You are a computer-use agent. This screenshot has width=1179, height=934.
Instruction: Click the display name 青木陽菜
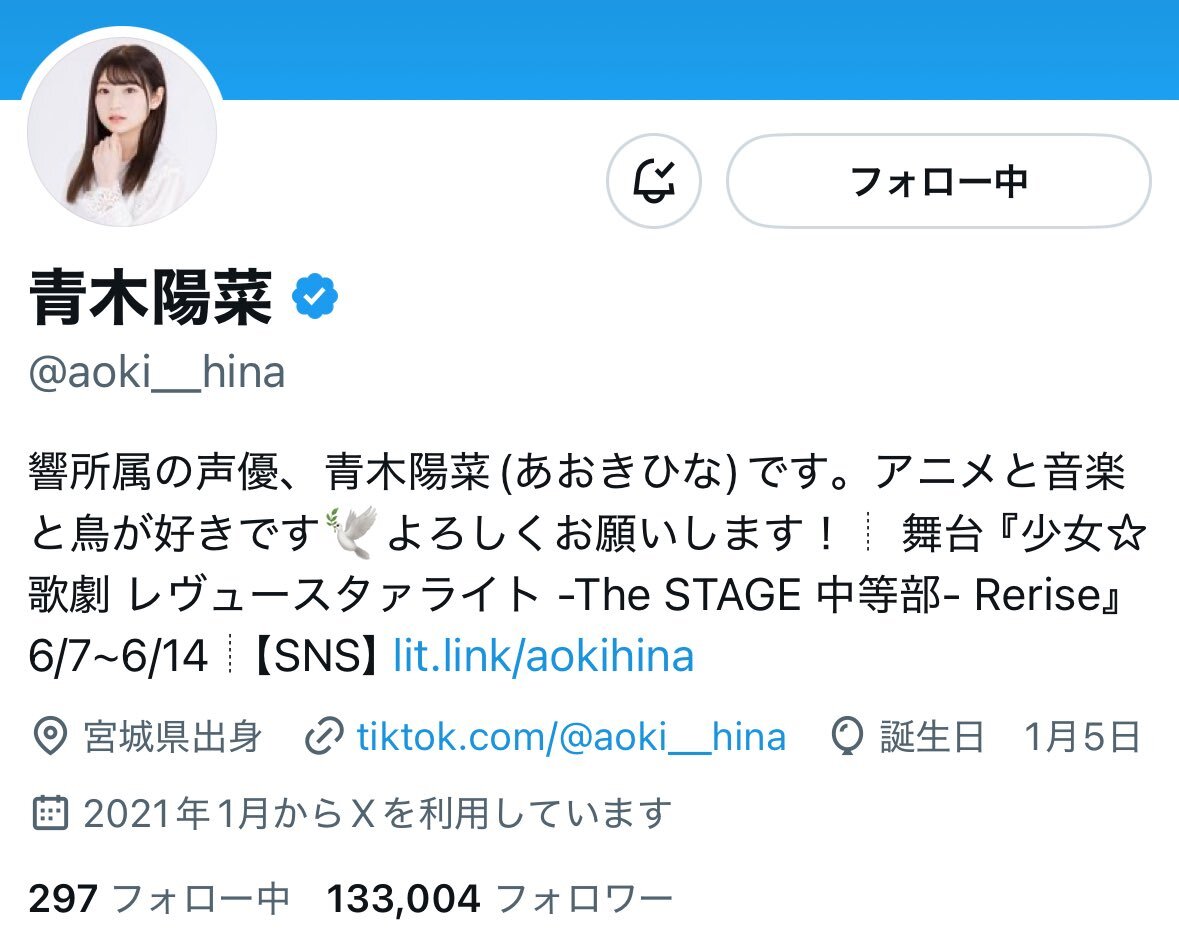[x=150, y=298]
